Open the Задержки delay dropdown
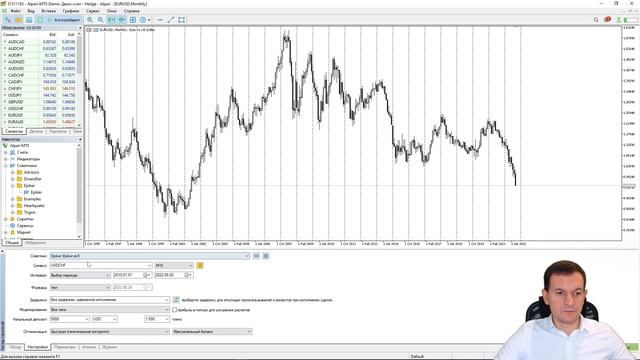640x360 pixels. click(166, 300)
